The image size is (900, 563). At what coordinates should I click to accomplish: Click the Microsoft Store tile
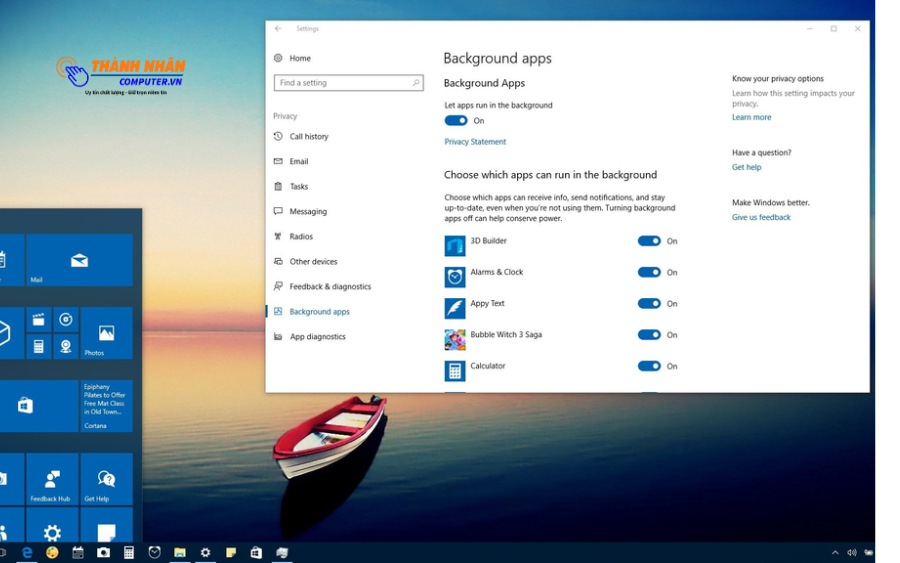[x=27, y=406]
